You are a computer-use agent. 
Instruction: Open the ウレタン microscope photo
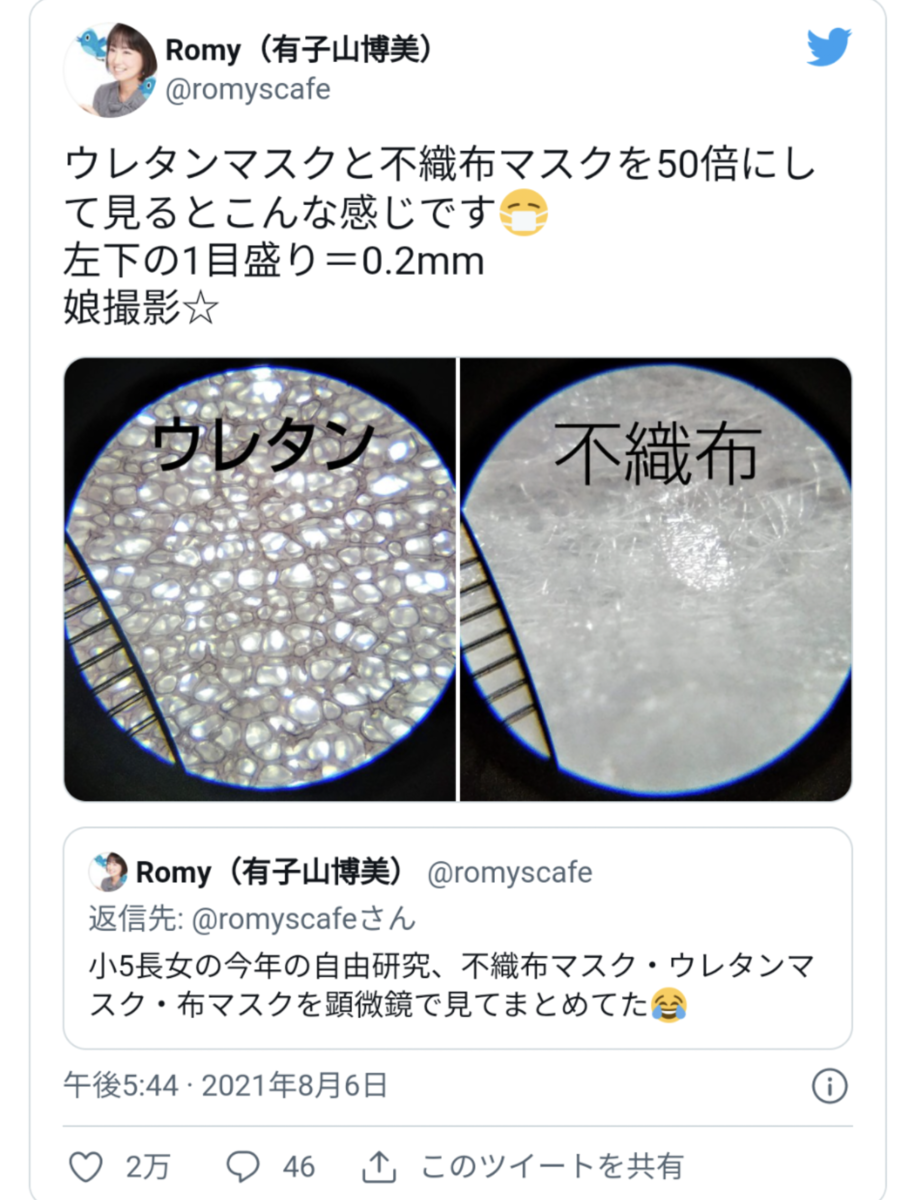click(260, 579)
